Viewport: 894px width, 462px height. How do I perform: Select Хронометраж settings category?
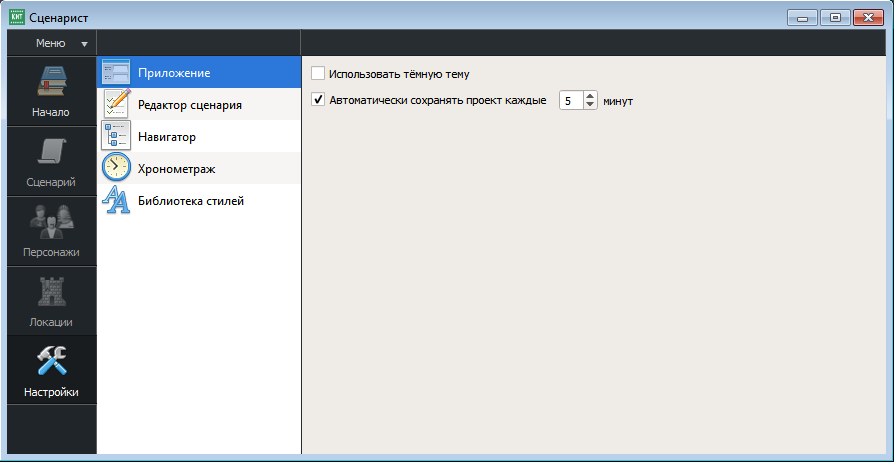[199, 168]
